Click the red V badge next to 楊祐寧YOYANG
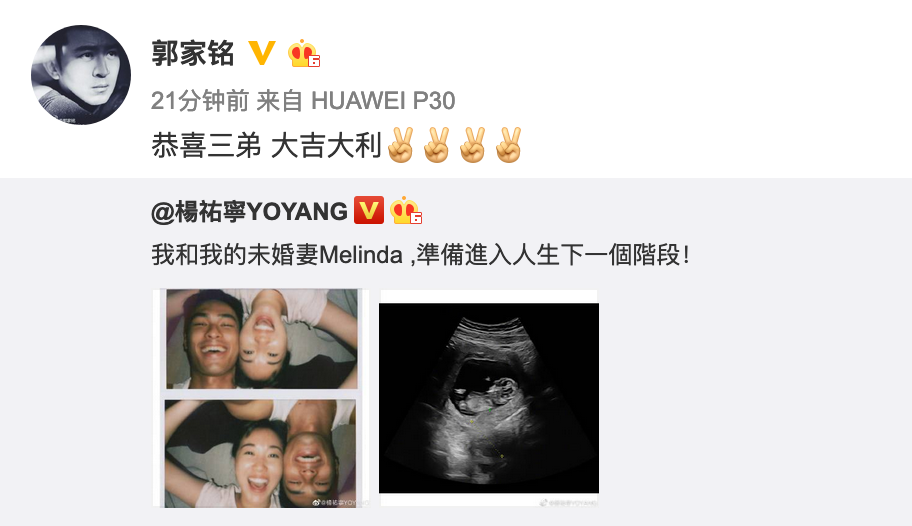 [369, 210]
